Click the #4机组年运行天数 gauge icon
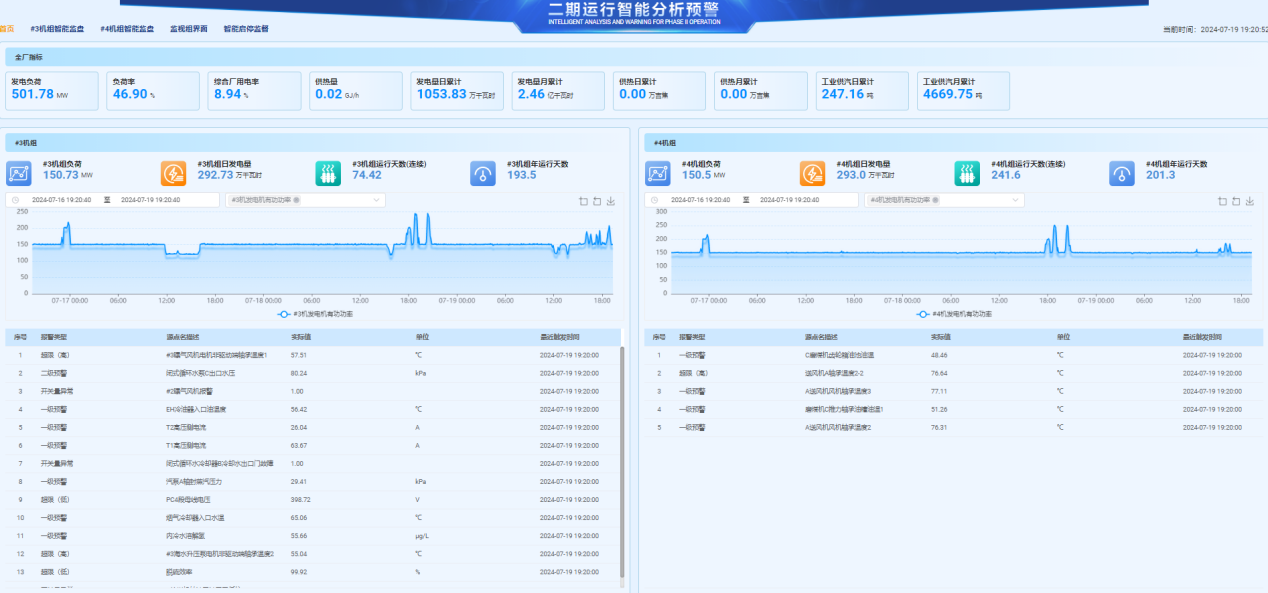The height and width of the screenshot is (593, 1268). 1121,173
